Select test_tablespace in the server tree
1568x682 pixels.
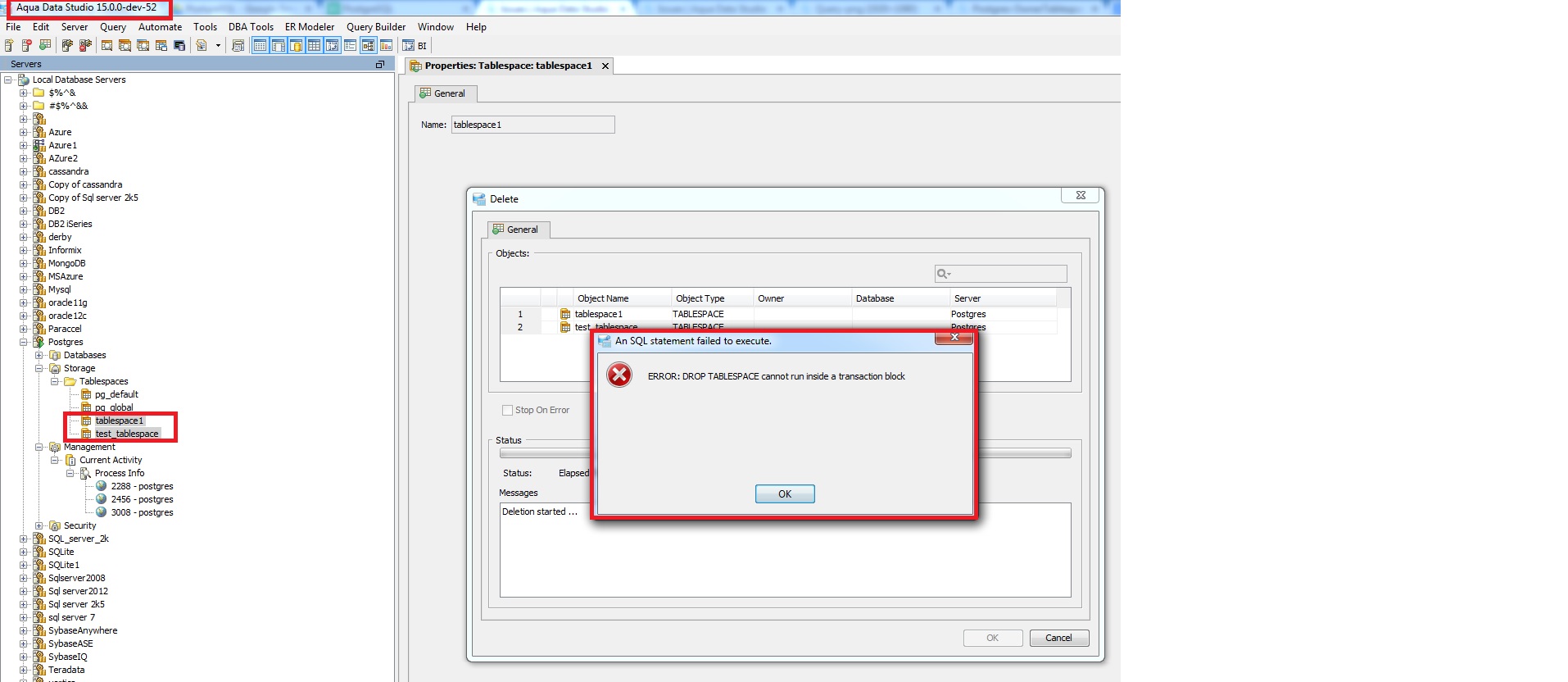(x=127, y=434)
